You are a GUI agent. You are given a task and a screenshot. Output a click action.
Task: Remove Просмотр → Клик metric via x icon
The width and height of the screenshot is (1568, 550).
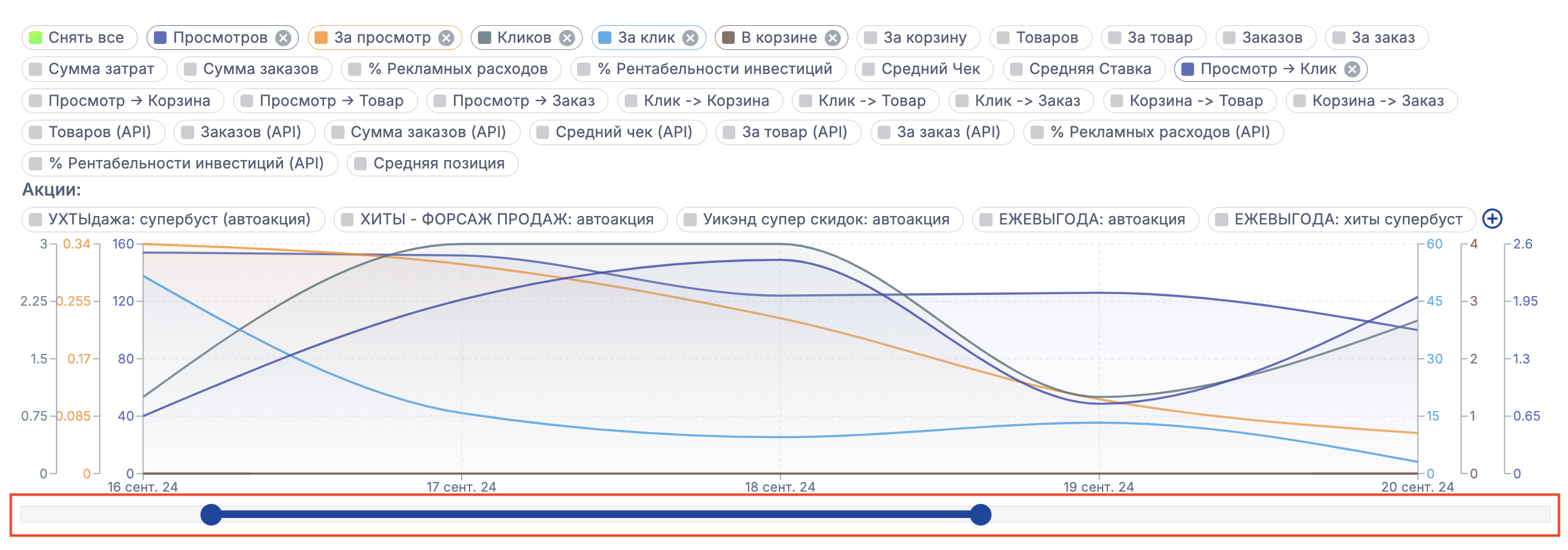coord(1352,69)
